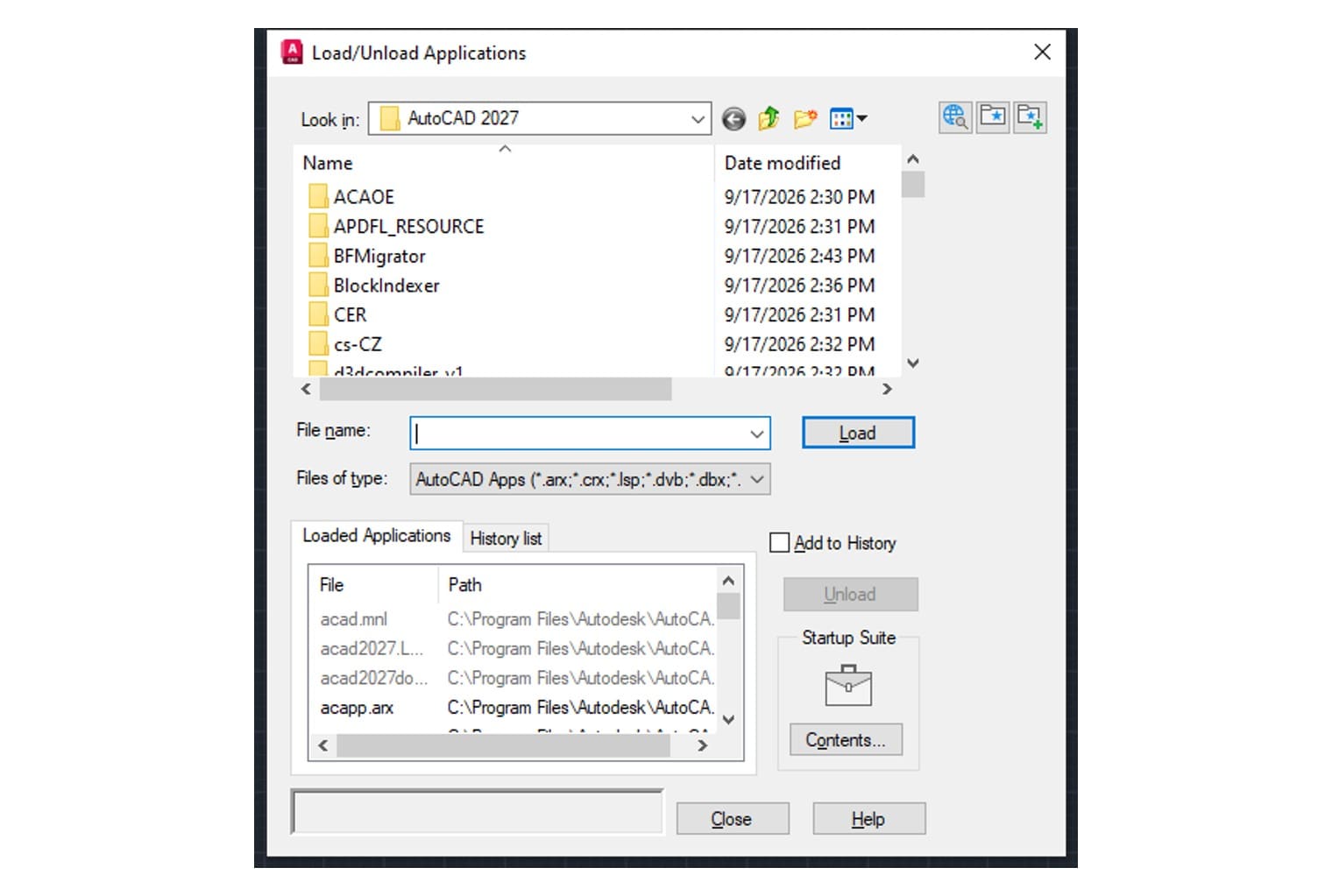Click the File name input field
The height and width of the screenshot is (896, 1332).
[x=578, y=433]
